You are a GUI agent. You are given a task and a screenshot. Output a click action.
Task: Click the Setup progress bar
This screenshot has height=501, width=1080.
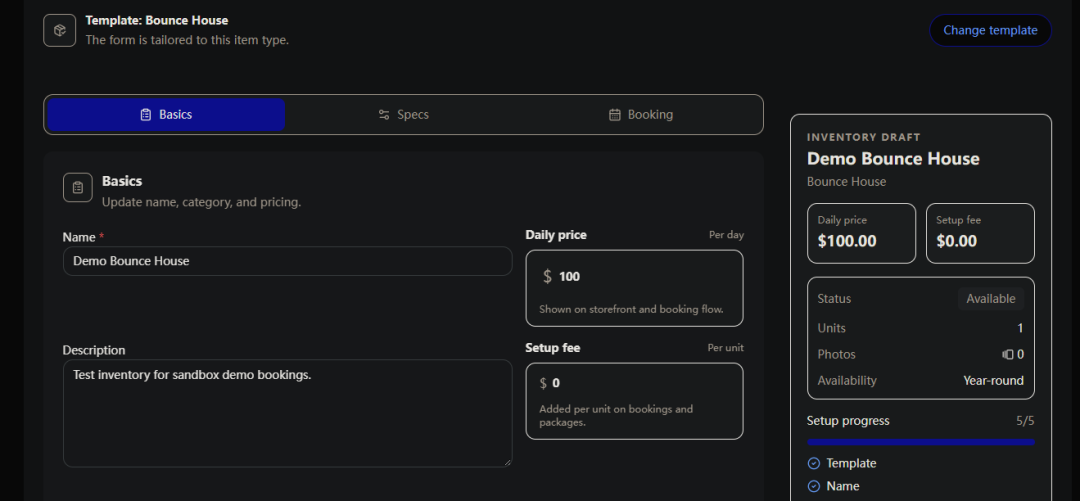coord(920,442)
